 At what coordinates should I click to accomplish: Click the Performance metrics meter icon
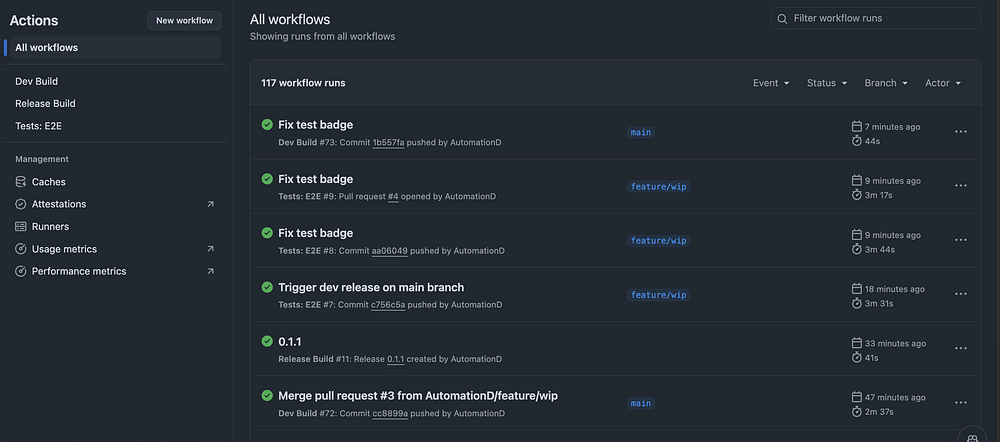tap(21, 271)
